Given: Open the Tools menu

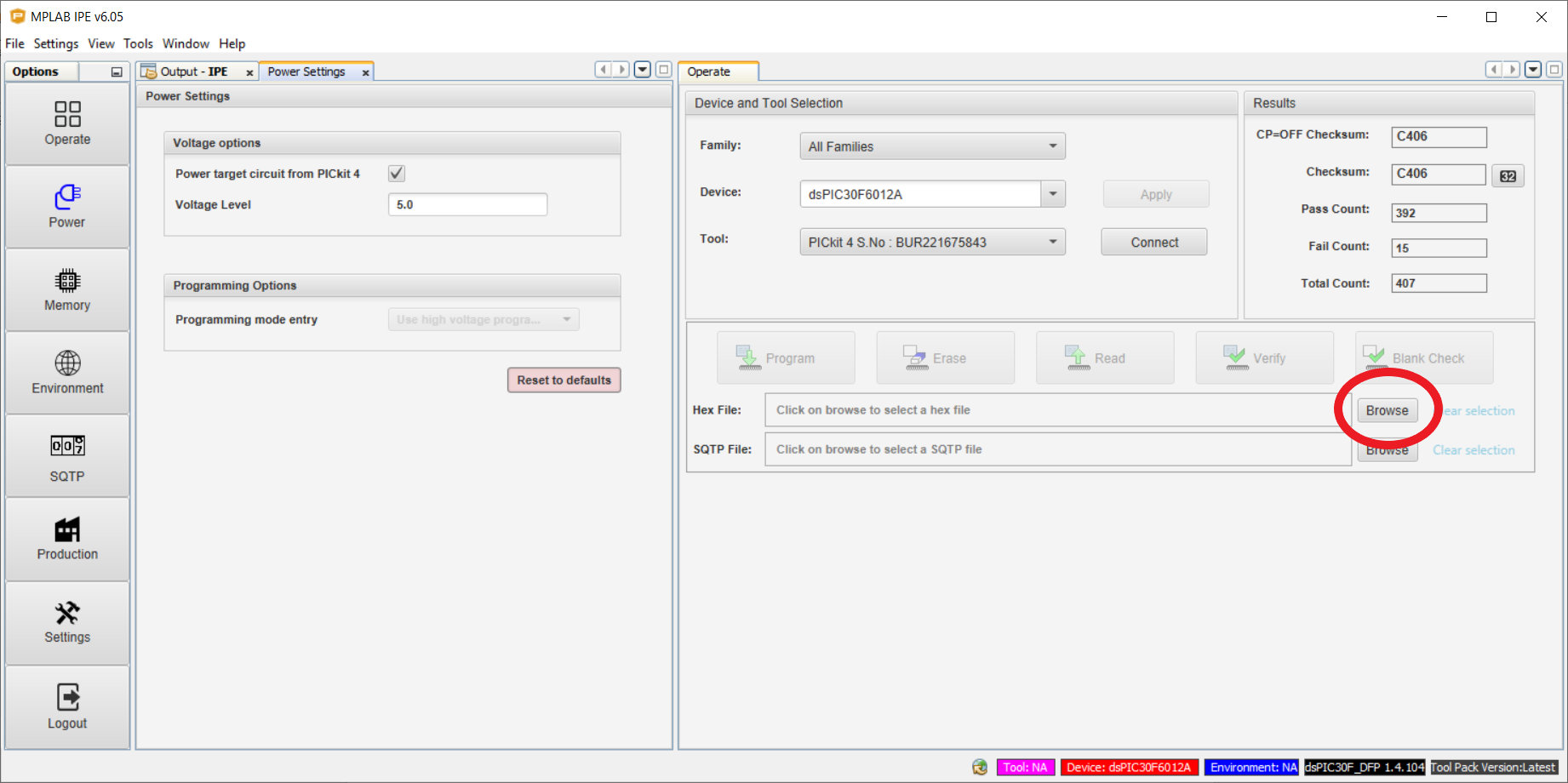Looking at the screenshot, I should [x=138, y=43].
